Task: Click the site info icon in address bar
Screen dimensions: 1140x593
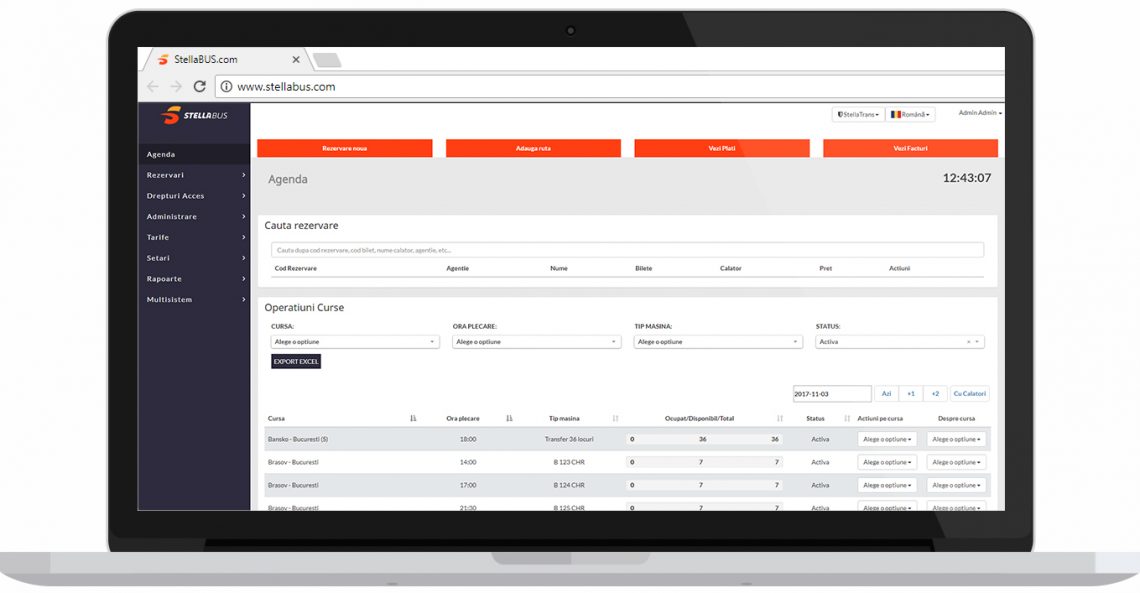Action: (226, 86)
